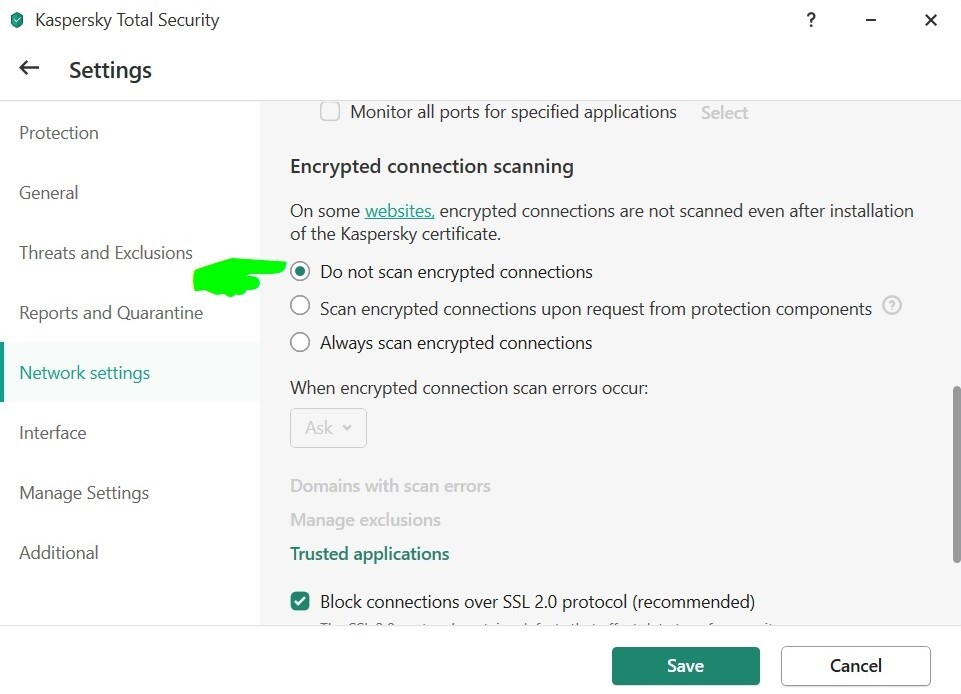The image size is (961, 694).
Task: Click the vertical scrollbar thumb
Action: tap(956, 475)
